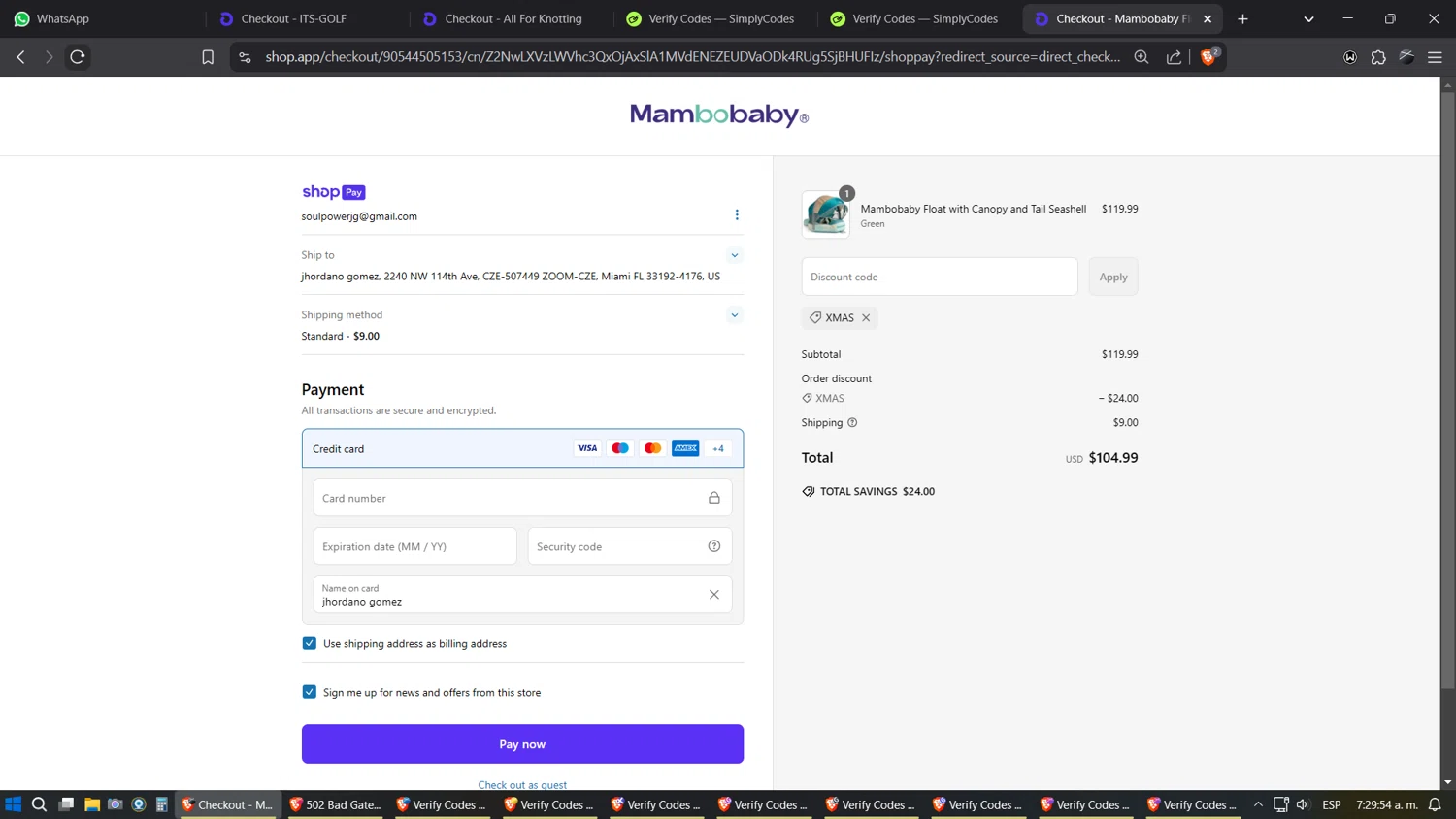Viewport: 1456px width, 819px height.
Task: Open the Windows Start menu
Action: pyautogui.click(x=14, y=804)
